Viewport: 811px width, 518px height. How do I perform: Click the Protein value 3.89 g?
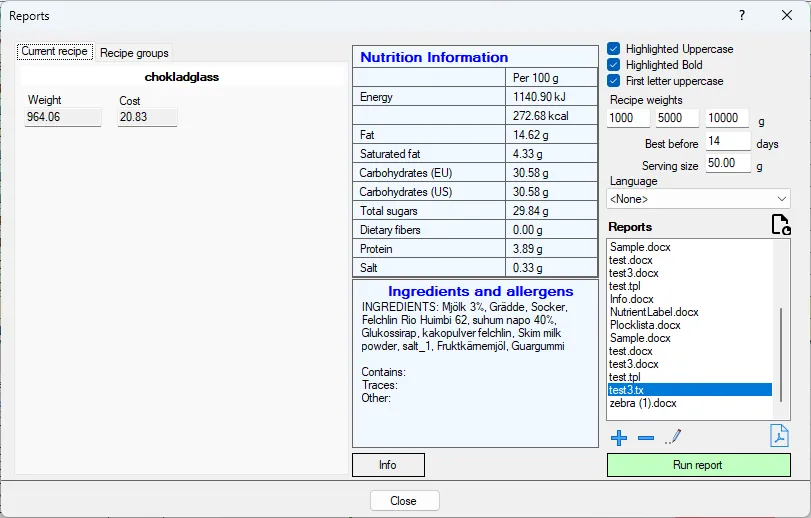pos(528,249)
